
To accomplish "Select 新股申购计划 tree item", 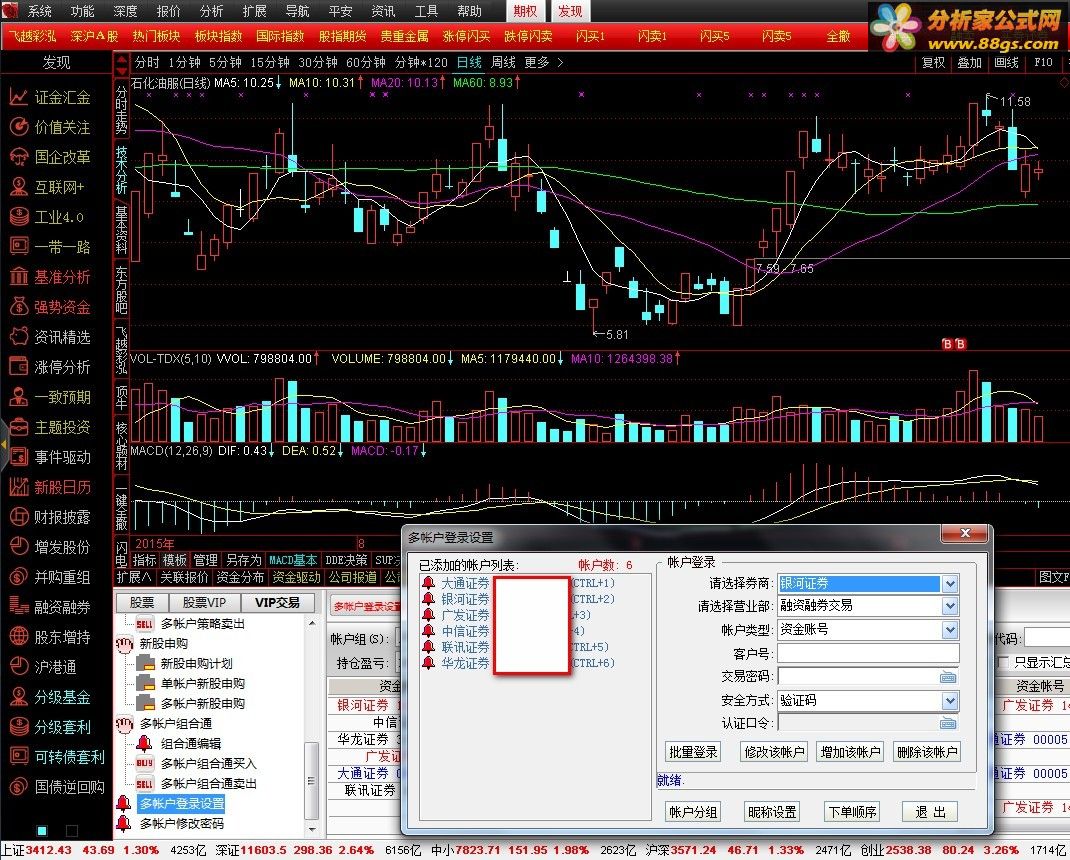I will coord(197,663).
